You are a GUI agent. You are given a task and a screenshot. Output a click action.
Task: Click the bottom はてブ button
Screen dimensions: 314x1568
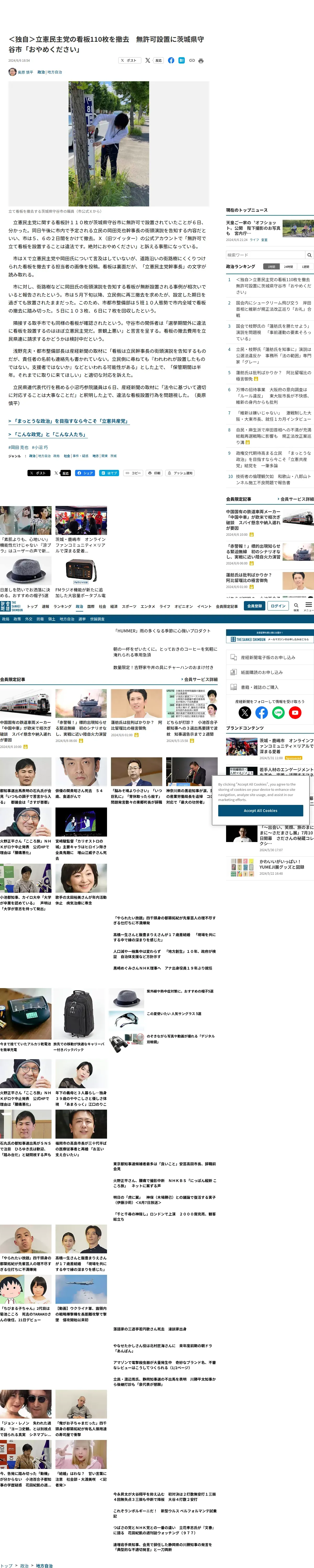(x=109, y=473)
